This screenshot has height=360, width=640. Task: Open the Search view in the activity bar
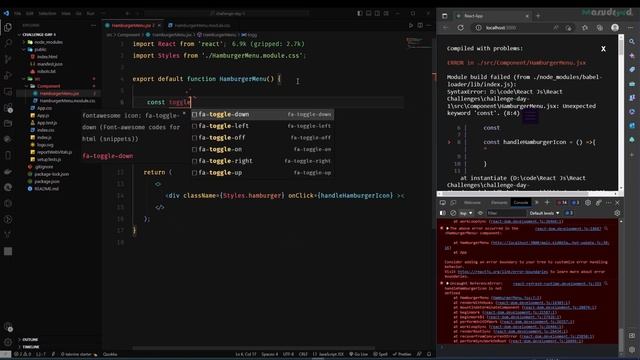pyautogui.click(x=8, y=42)
